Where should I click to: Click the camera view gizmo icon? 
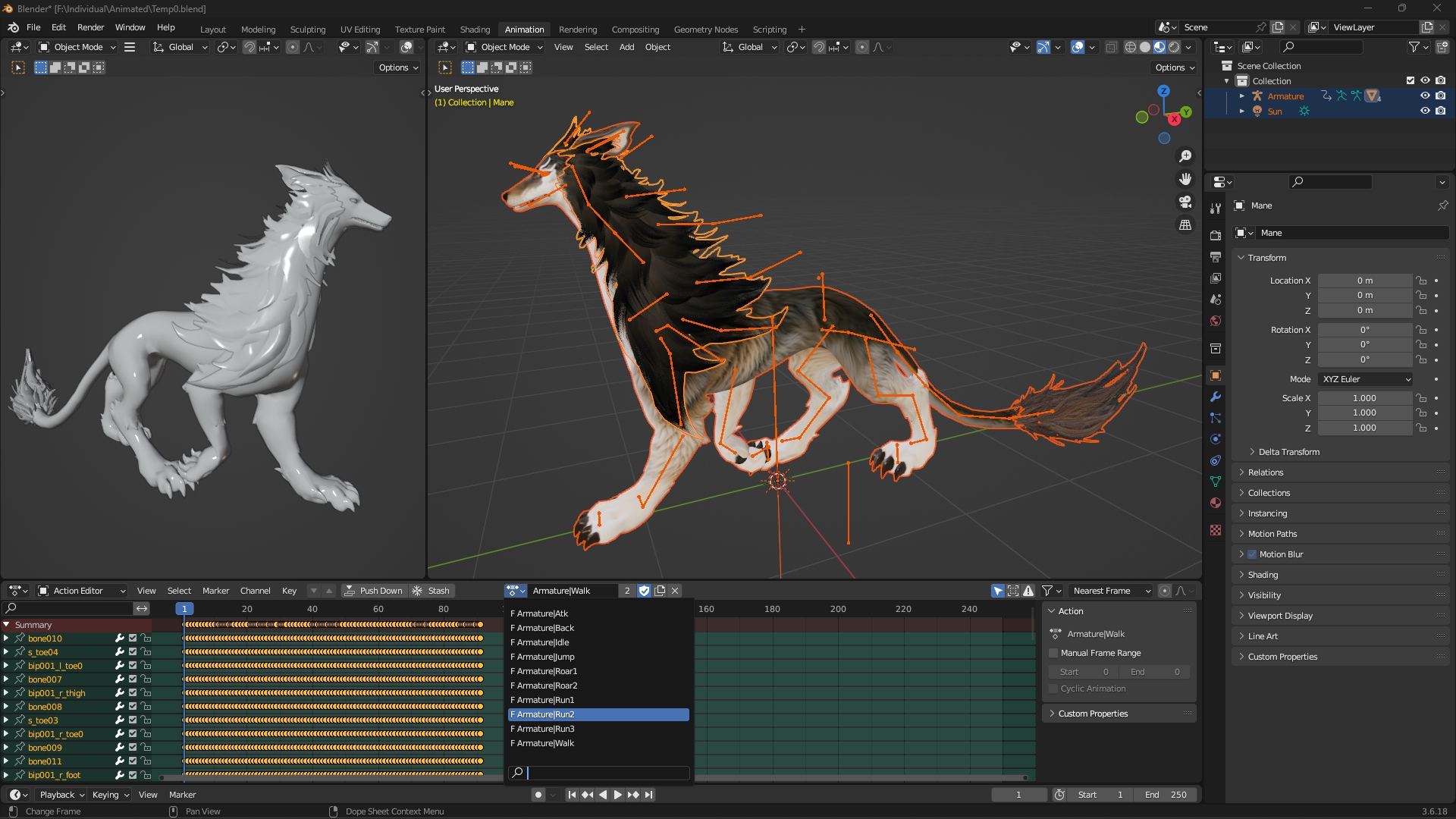pyautogui.click(x=1185, y=202)
